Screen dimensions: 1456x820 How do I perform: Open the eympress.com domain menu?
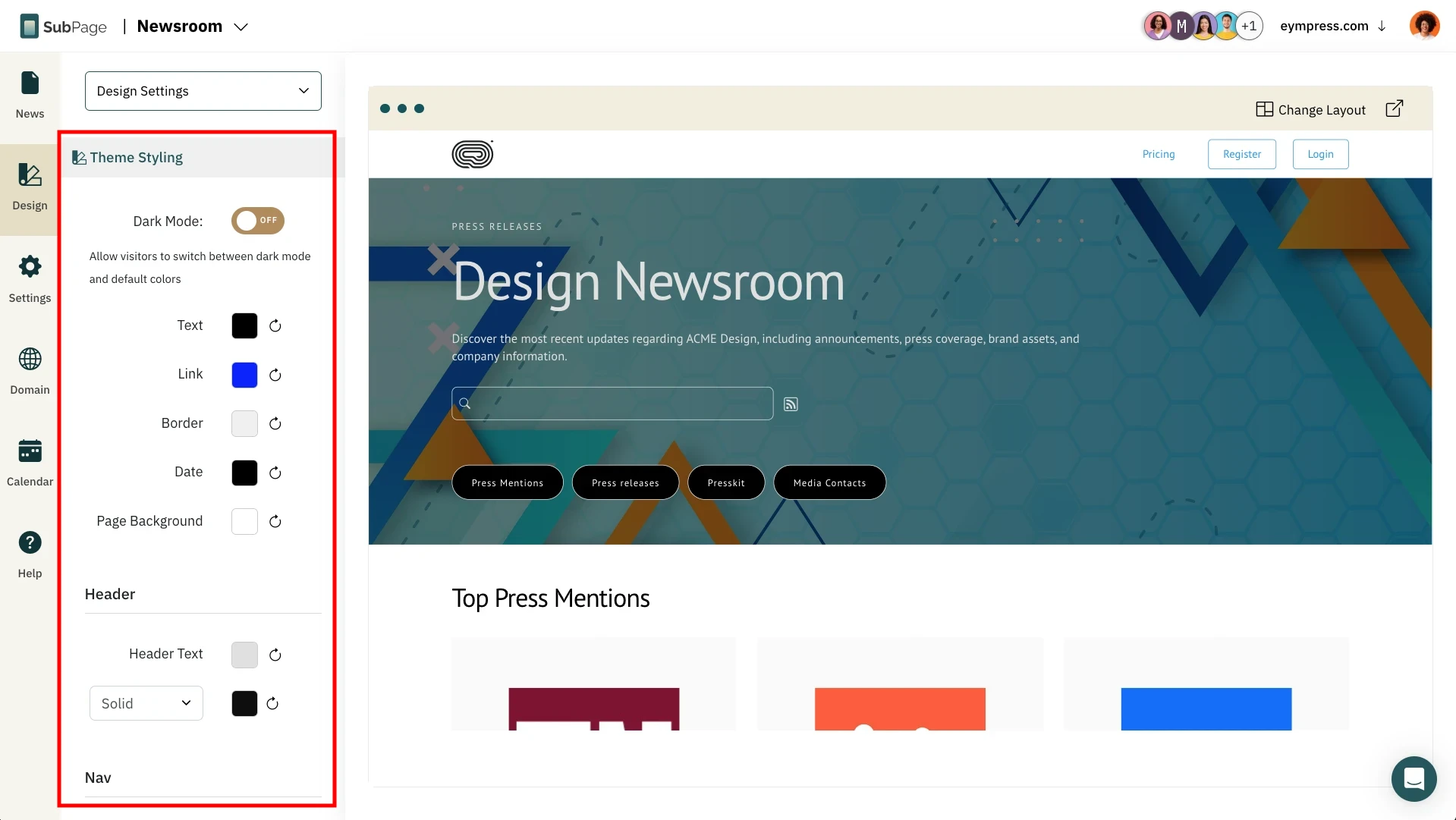click(x=1332, y=26)
